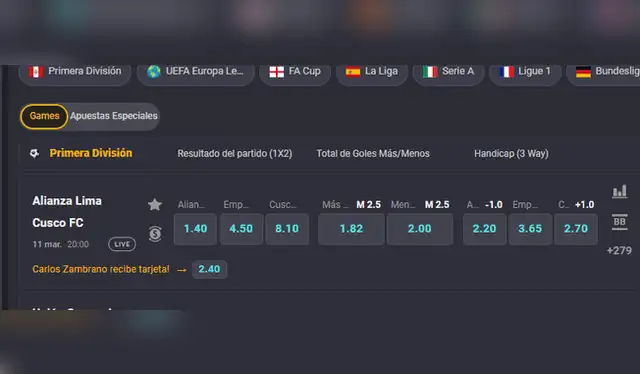The width and height of the screenshot is (640, 374).
Task: Select the UEFA Europa League chip
Action: point(196,72)
